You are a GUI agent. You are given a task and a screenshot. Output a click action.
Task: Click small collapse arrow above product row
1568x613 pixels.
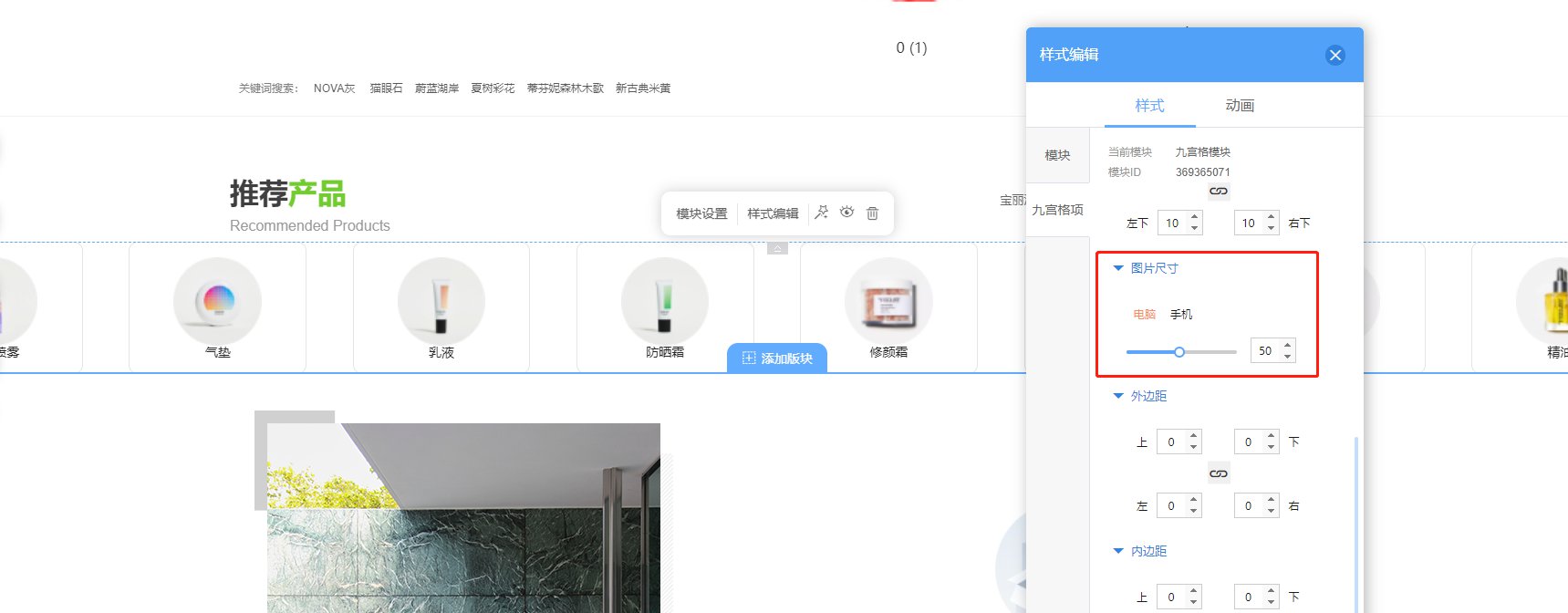coord(777,248)
